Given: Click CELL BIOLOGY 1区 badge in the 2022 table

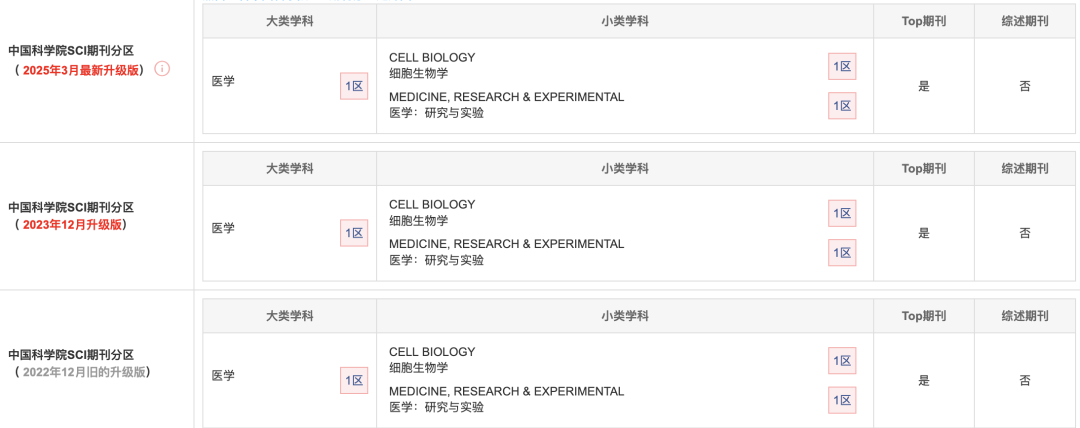Looking at the screenshot, I should click(x=842, y=360).
